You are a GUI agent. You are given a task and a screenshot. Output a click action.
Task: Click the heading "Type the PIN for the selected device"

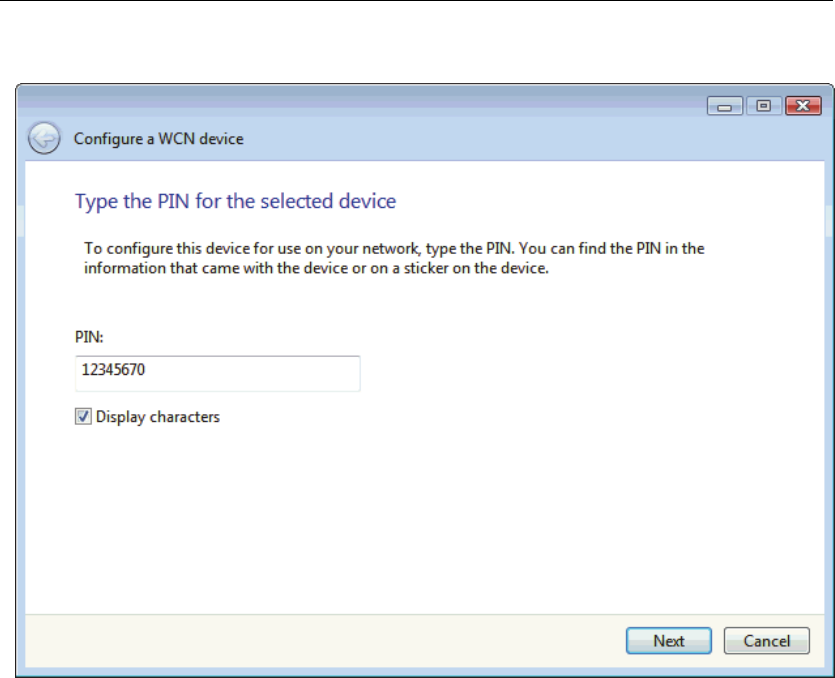(x=236, y=202)
